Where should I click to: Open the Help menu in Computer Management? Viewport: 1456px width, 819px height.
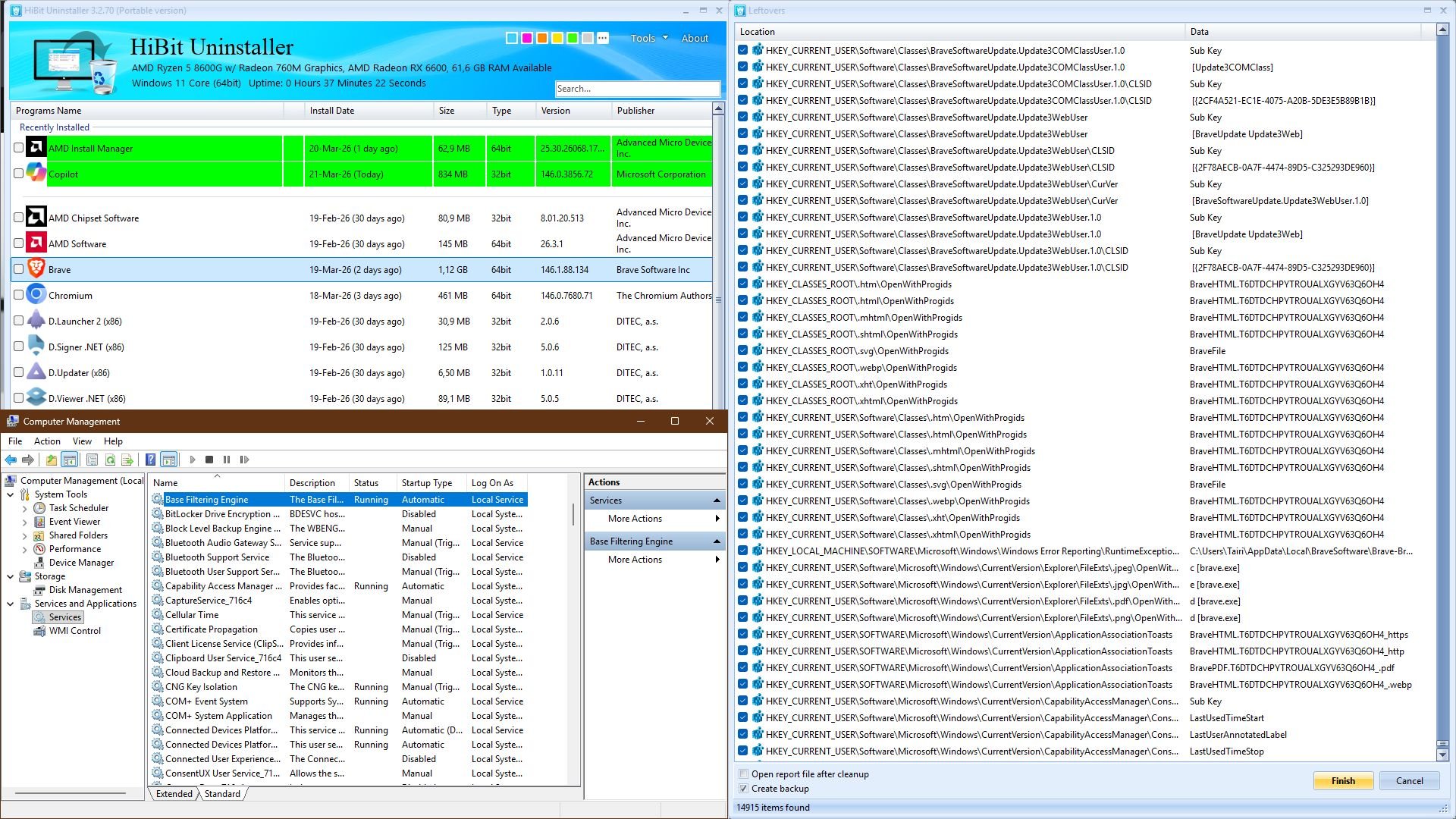coord(113,441)
